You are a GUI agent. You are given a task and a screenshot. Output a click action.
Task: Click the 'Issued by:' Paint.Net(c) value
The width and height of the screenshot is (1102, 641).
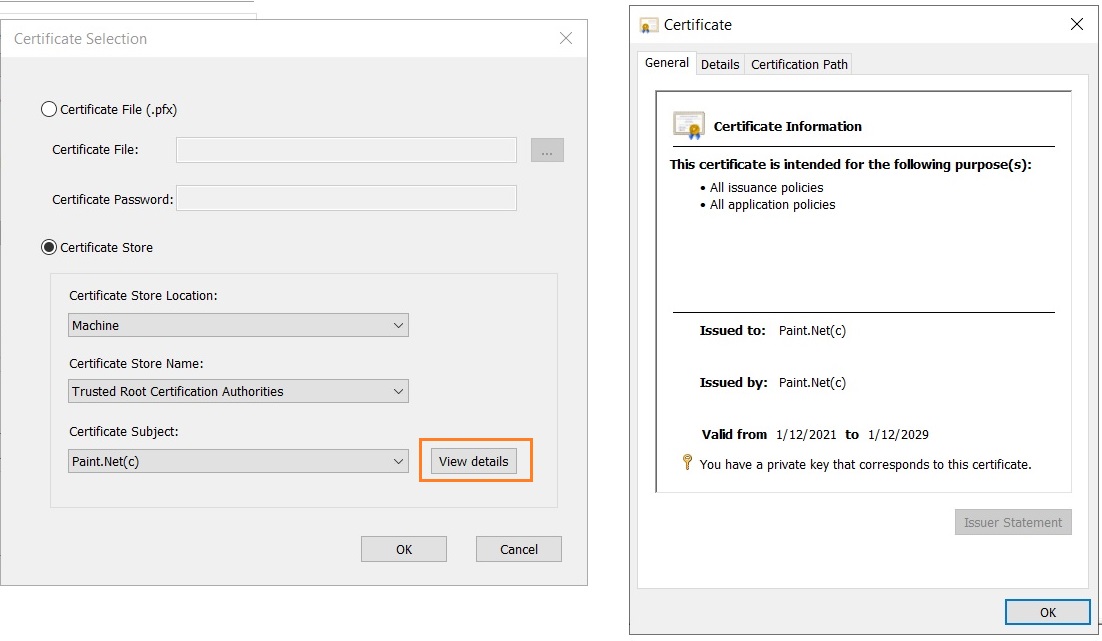812,382
